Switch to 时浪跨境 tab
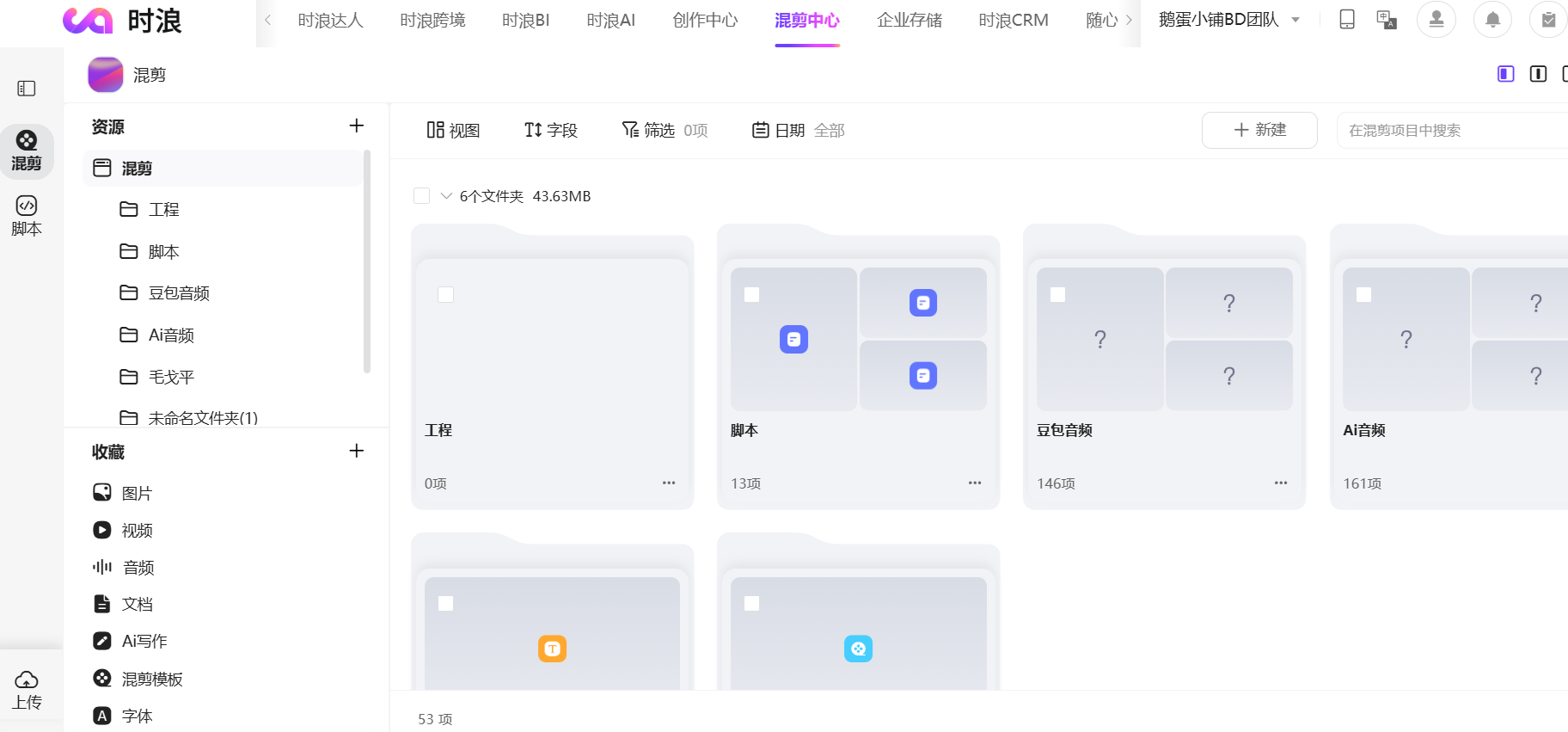Image resolution: width=1568 pixels, height=732 pixels. point(432,21)
